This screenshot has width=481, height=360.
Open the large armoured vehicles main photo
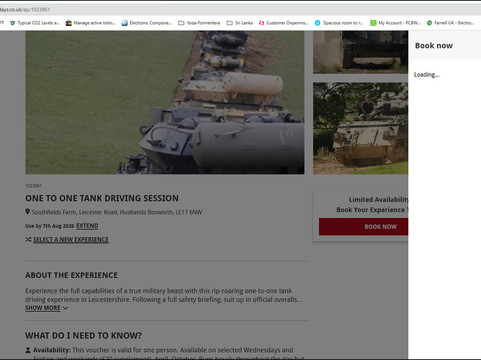click(x=165, y=102)
